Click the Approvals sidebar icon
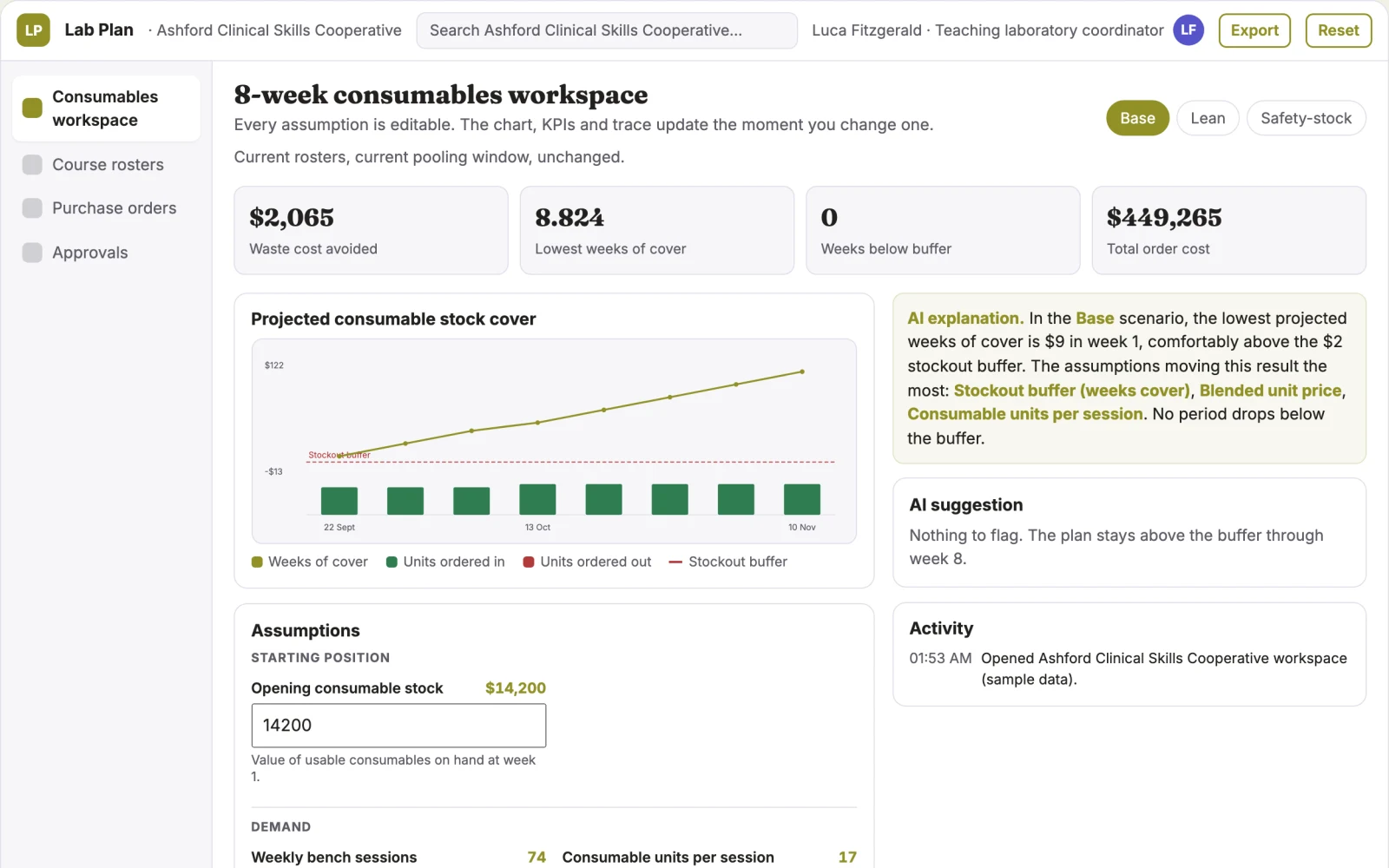This screenshot has width=1389, height=868. [x=32, y=253]
